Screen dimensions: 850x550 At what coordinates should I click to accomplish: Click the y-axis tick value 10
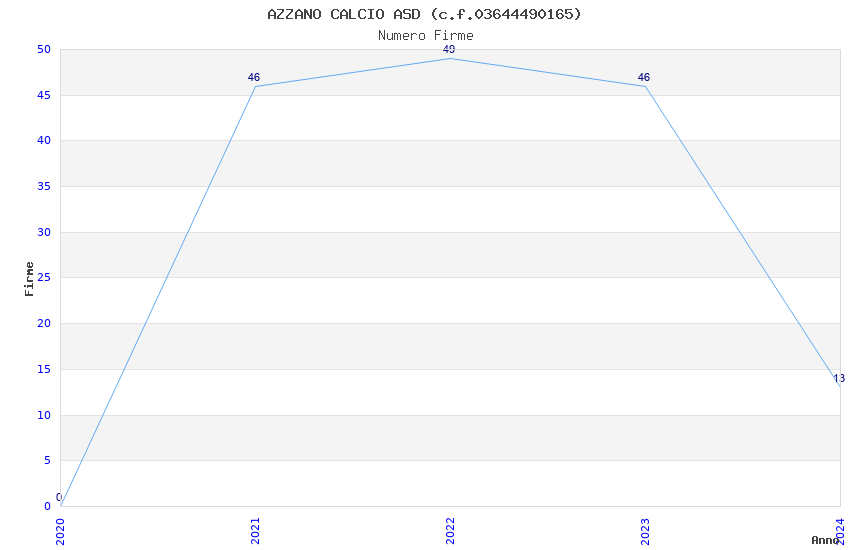click(44, 415)
